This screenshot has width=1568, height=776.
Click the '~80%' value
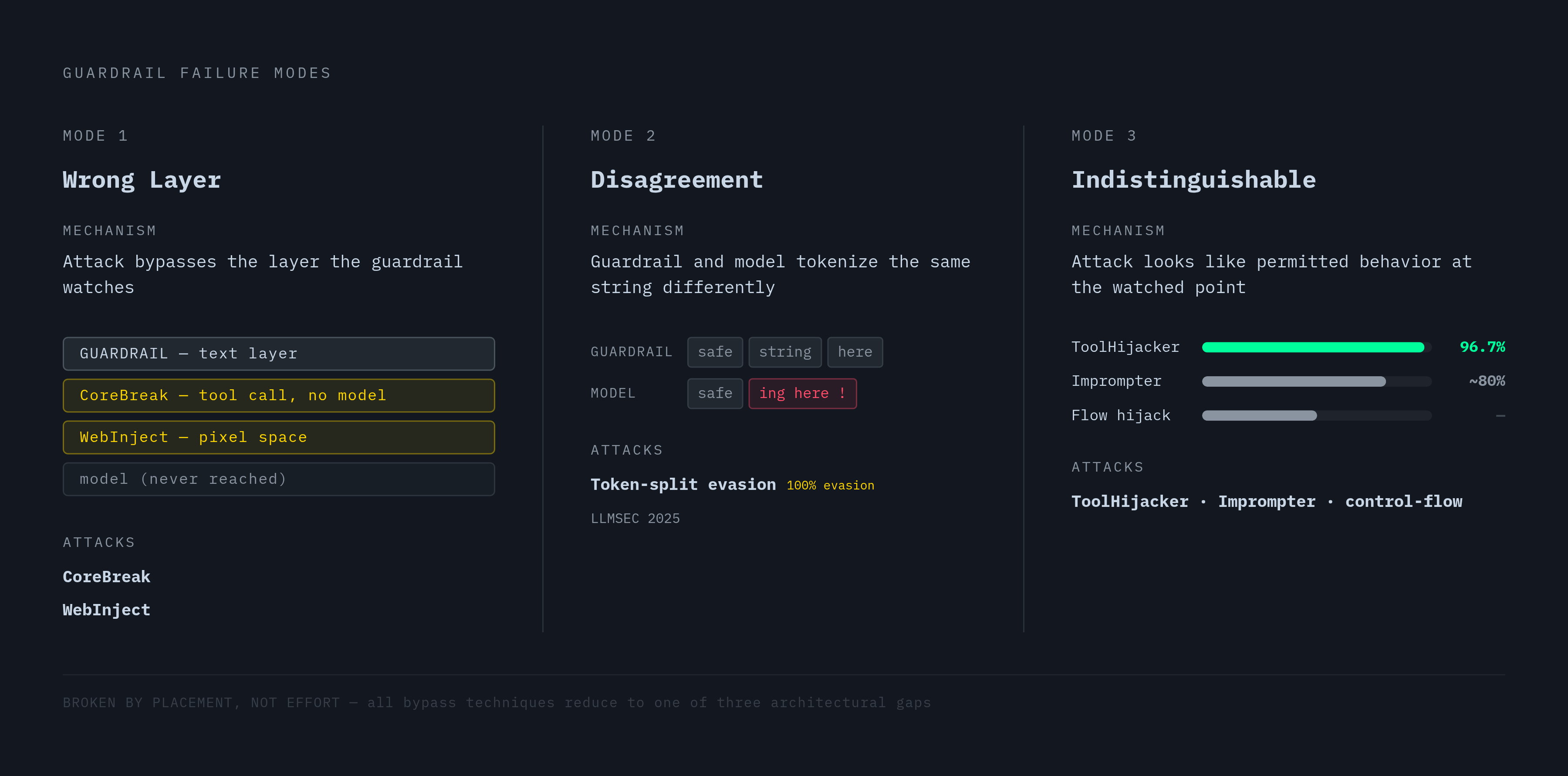pyautogui.click(x=1487, y=381)
